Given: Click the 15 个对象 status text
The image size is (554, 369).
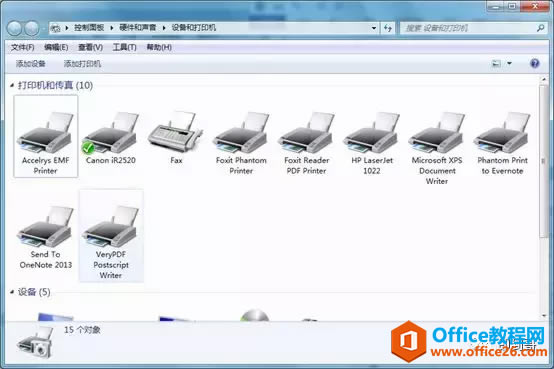Looking at the screenshot, I should [82, 330].
